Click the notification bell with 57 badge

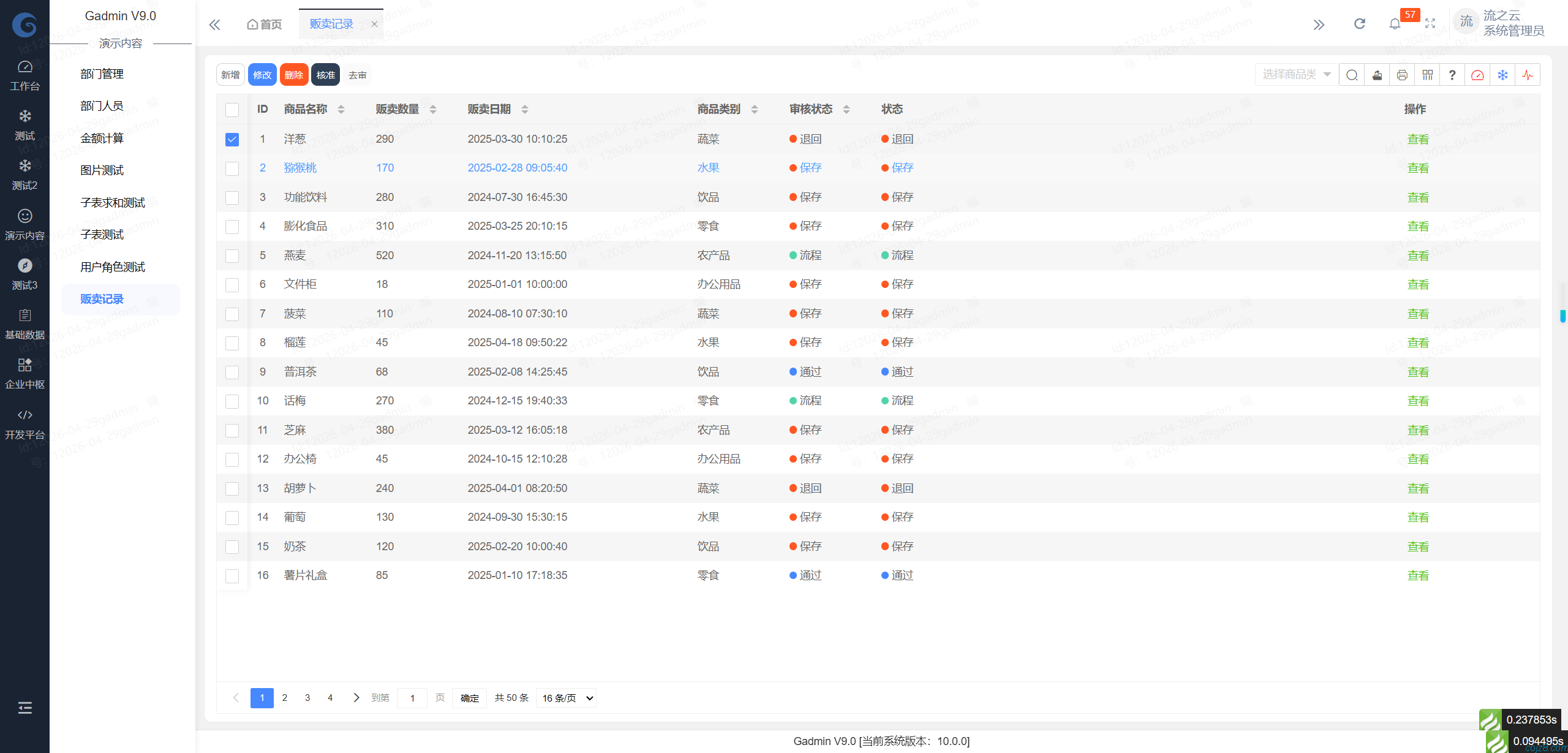(1395, 25)
